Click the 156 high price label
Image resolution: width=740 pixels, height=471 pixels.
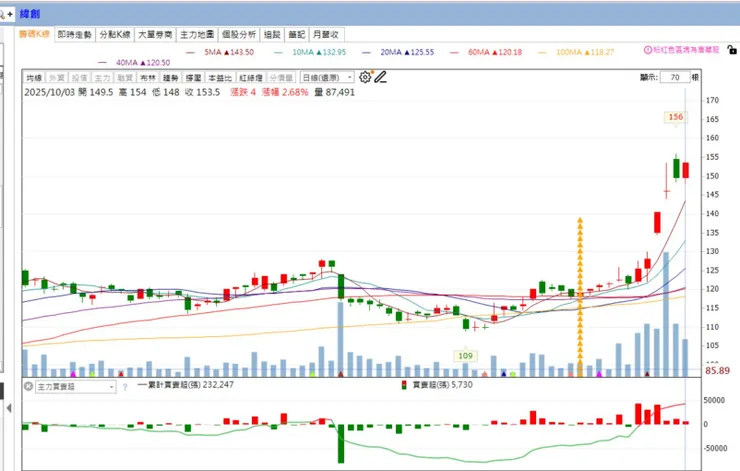(x=675, y=117)
